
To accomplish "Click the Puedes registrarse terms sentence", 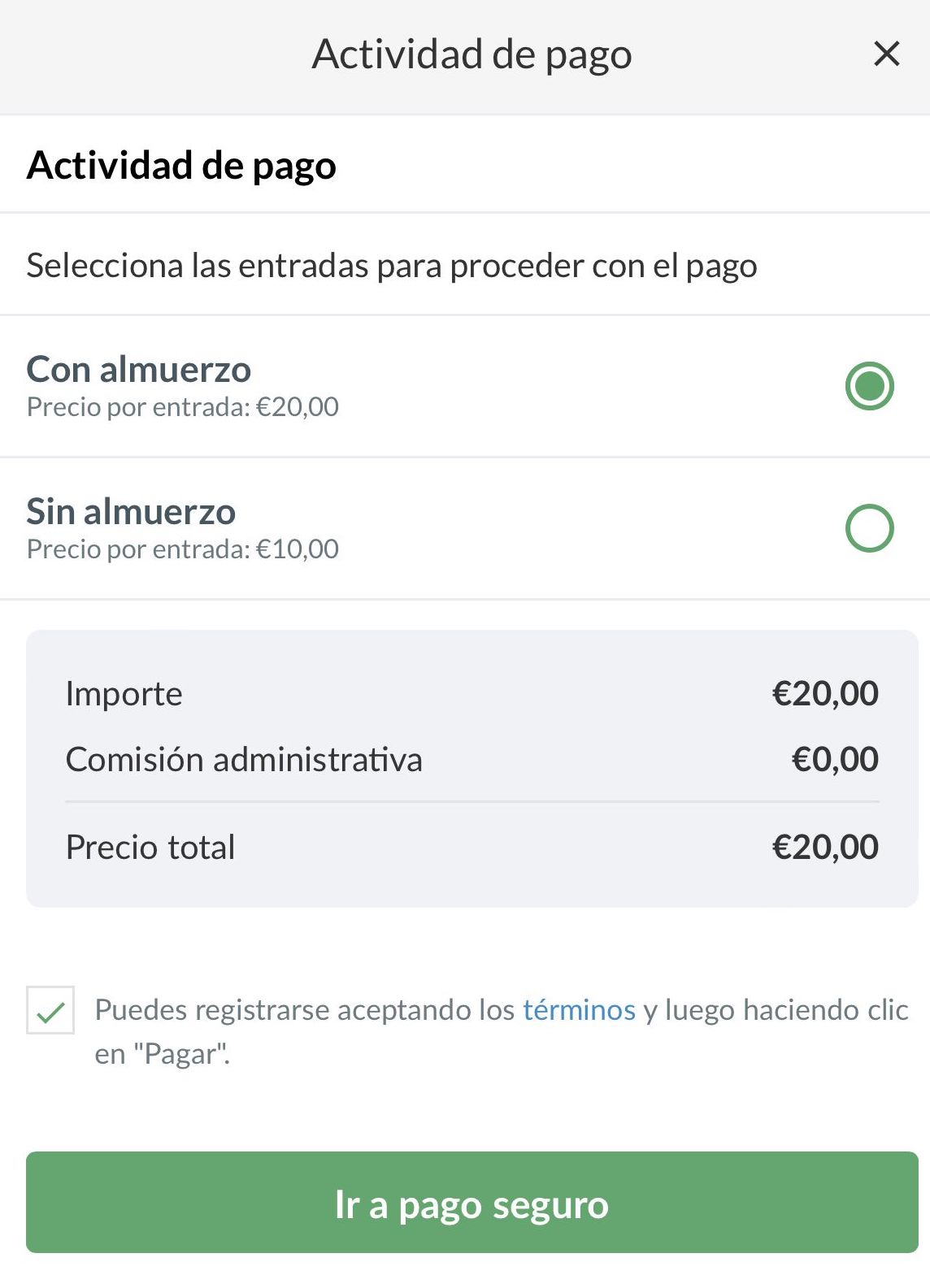I will tap(307, 1010).
